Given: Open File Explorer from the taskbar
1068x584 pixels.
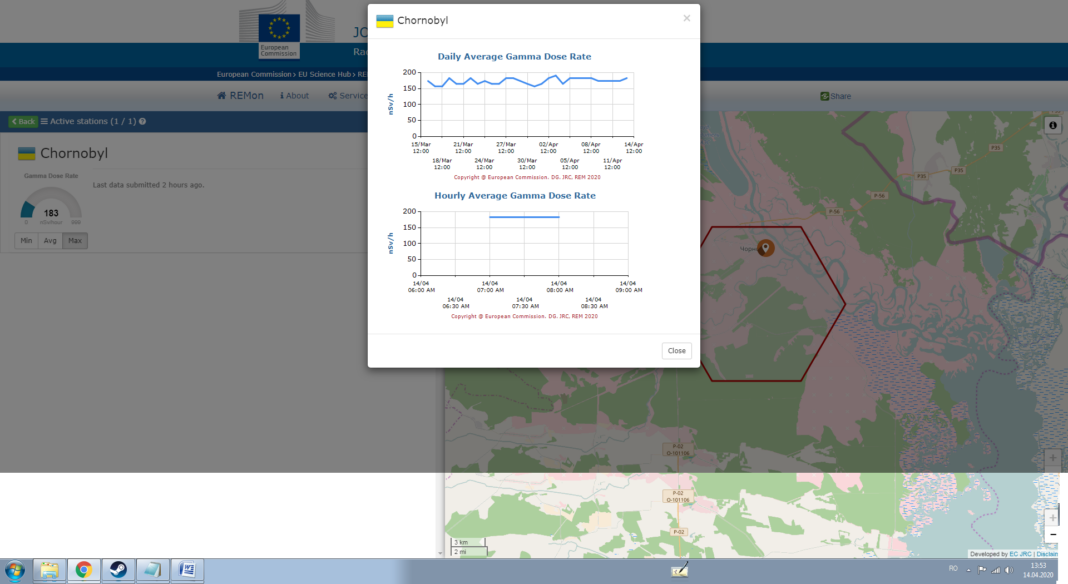Looking at the screenshot, I should (x=49, y=570).
